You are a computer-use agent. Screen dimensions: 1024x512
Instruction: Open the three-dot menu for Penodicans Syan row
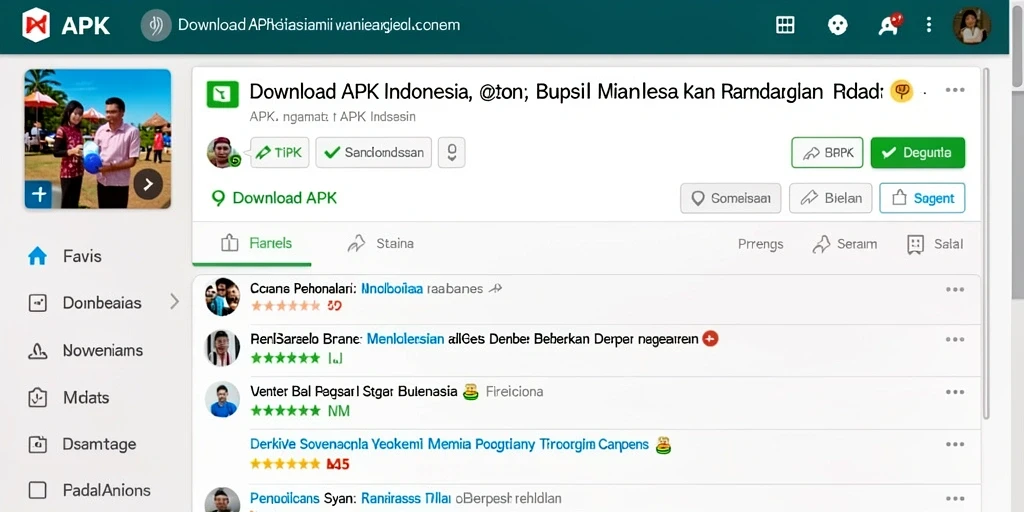955,498
